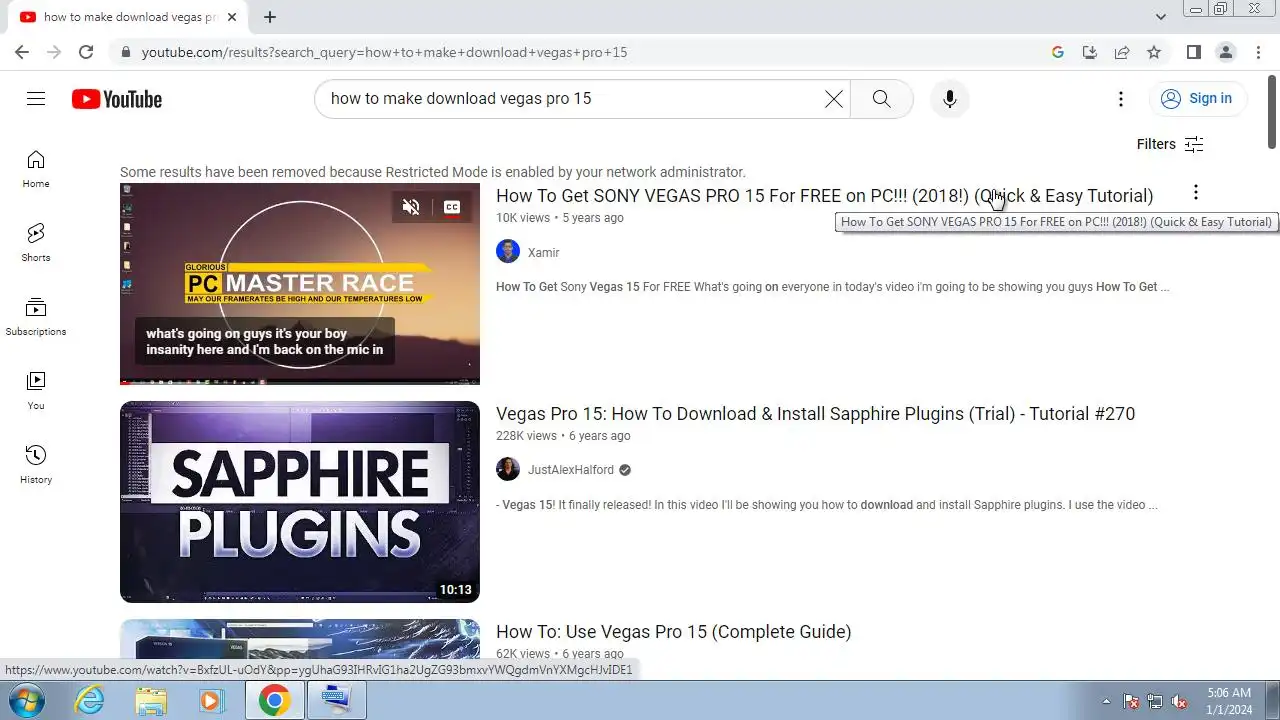1280x720 pixels.
Task: Click the 228K views text
Action: click(x=526, y=436)
